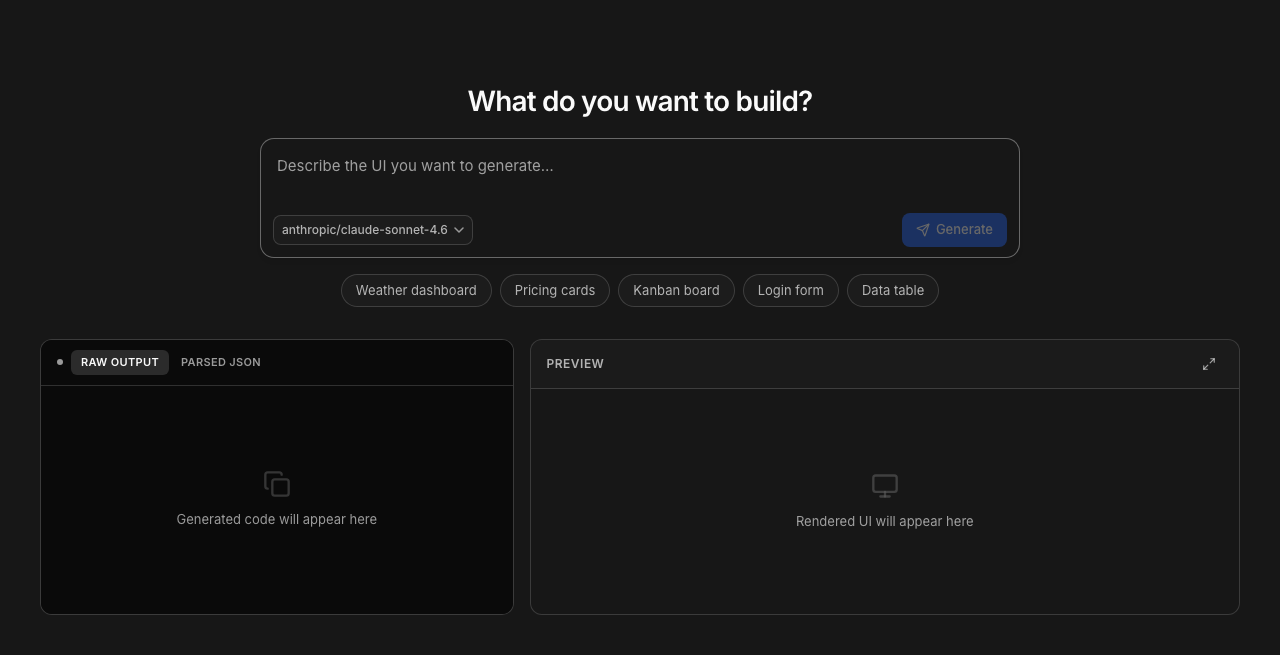Image resolution: width=1280 pixels, height=655 pixels.
Task: Choose the Pricing cards suggestion
Action: pyautogui.click(x=555, y=291)
